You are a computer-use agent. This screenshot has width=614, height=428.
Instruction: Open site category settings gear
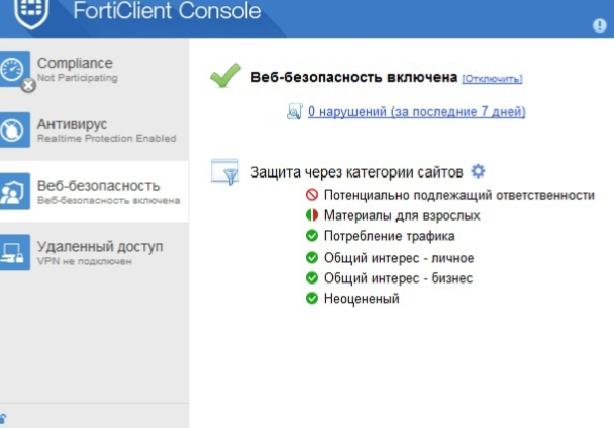[x=478, y=171]
